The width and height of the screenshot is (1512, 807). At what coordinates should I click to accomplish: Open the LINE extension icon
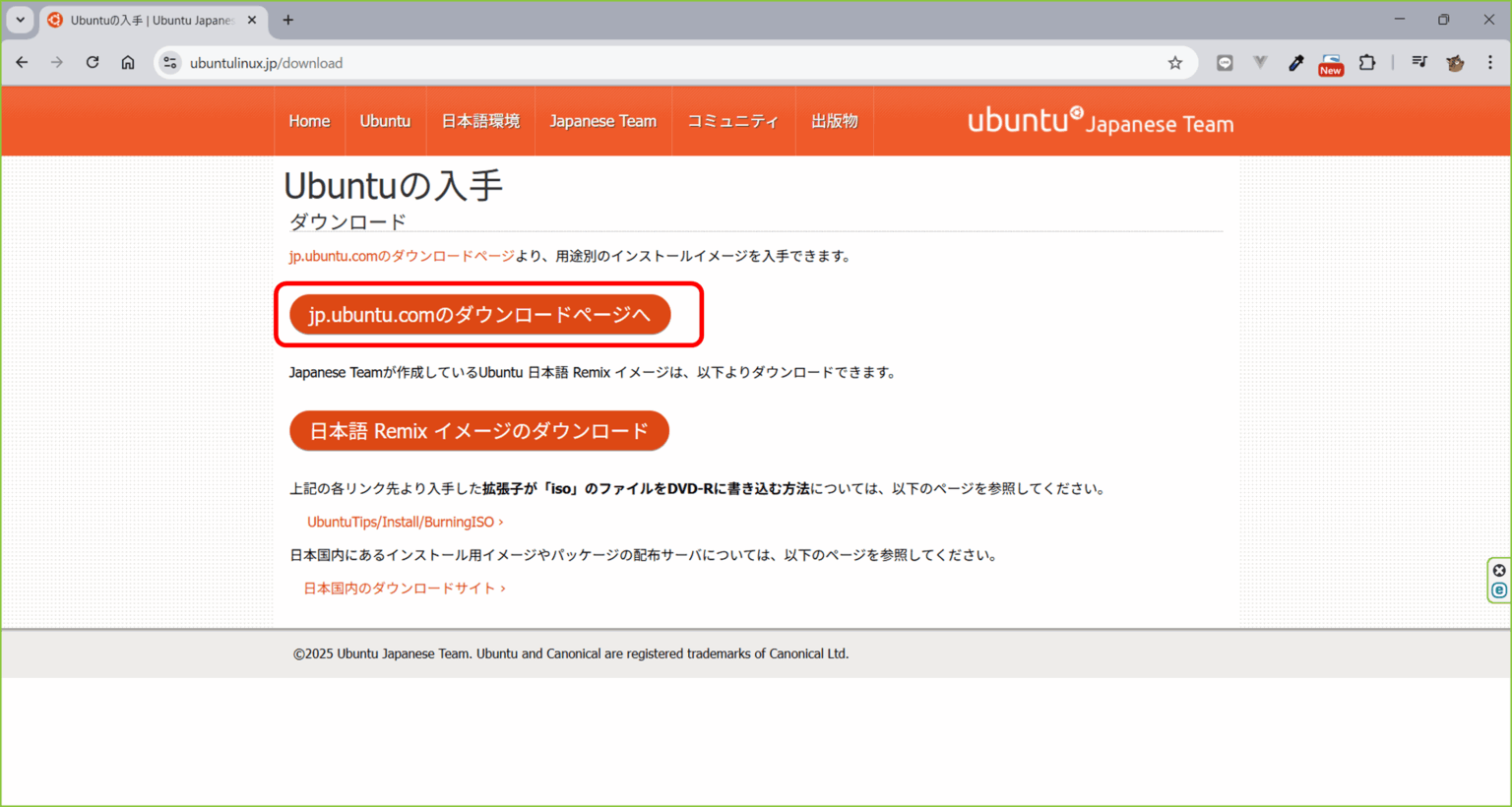click(1225, 62)
